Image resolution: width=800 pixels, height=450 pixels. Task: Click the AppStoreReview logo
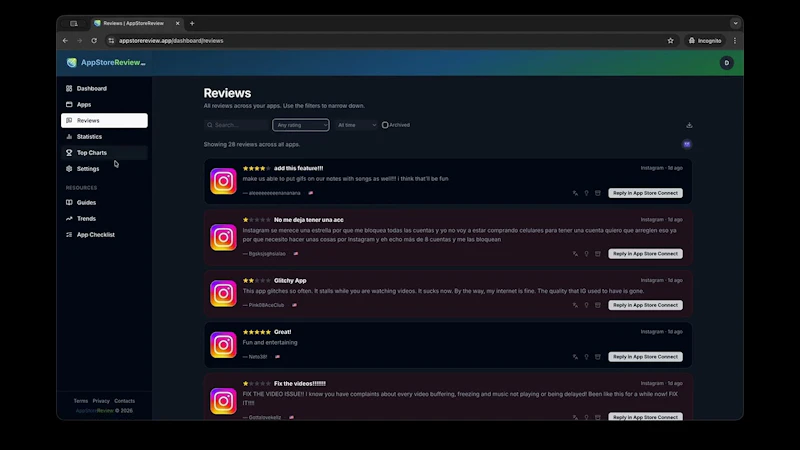click(106, 62)
